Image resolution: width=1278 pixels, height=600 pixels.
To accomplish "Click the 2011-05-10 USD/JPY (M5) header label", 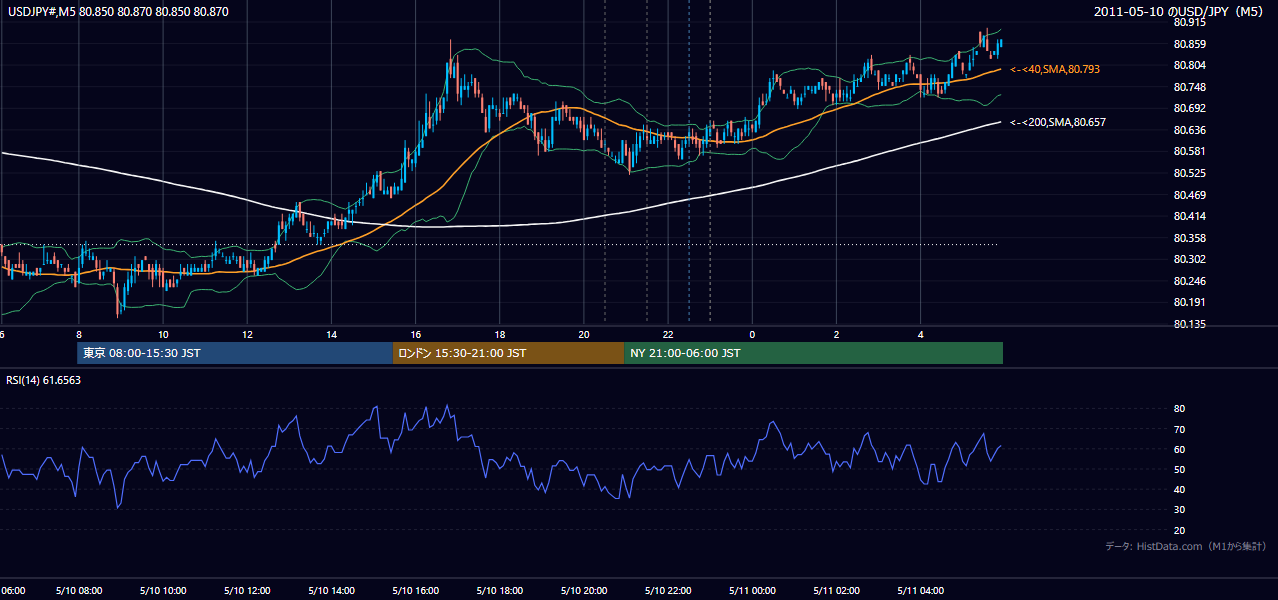I will point(1180,12).
